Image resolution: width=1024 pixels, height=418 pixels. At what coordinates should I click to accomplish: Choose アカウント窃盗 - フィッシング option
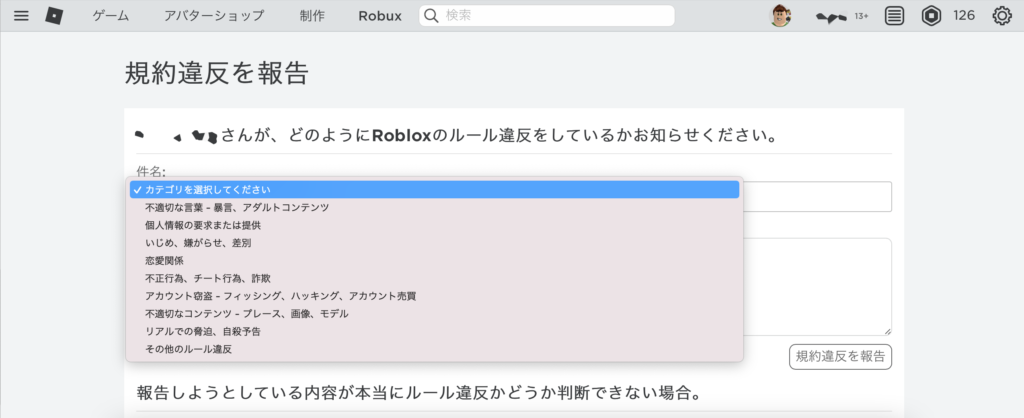coord(434,296)
